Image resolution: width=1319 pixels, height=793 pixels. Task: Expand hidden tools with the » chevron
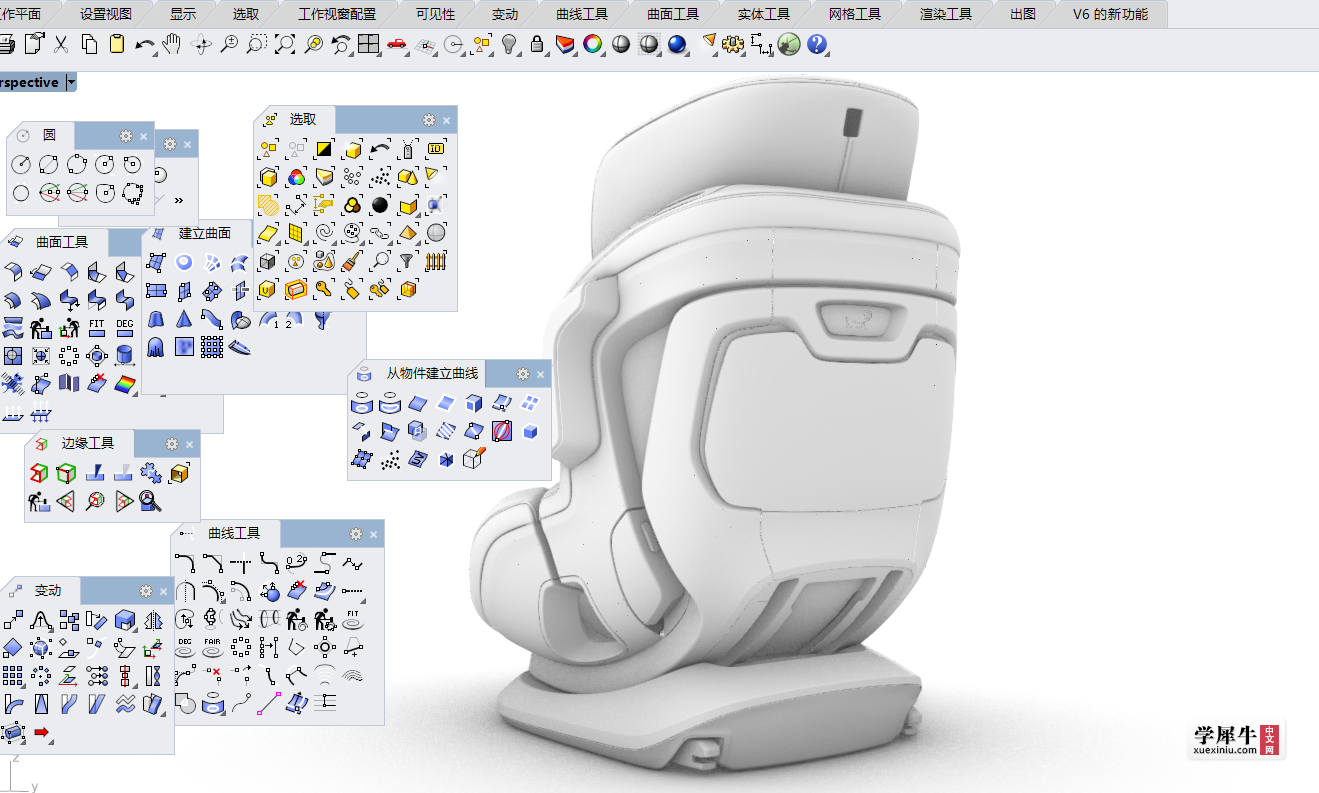[x=179, y=200]
